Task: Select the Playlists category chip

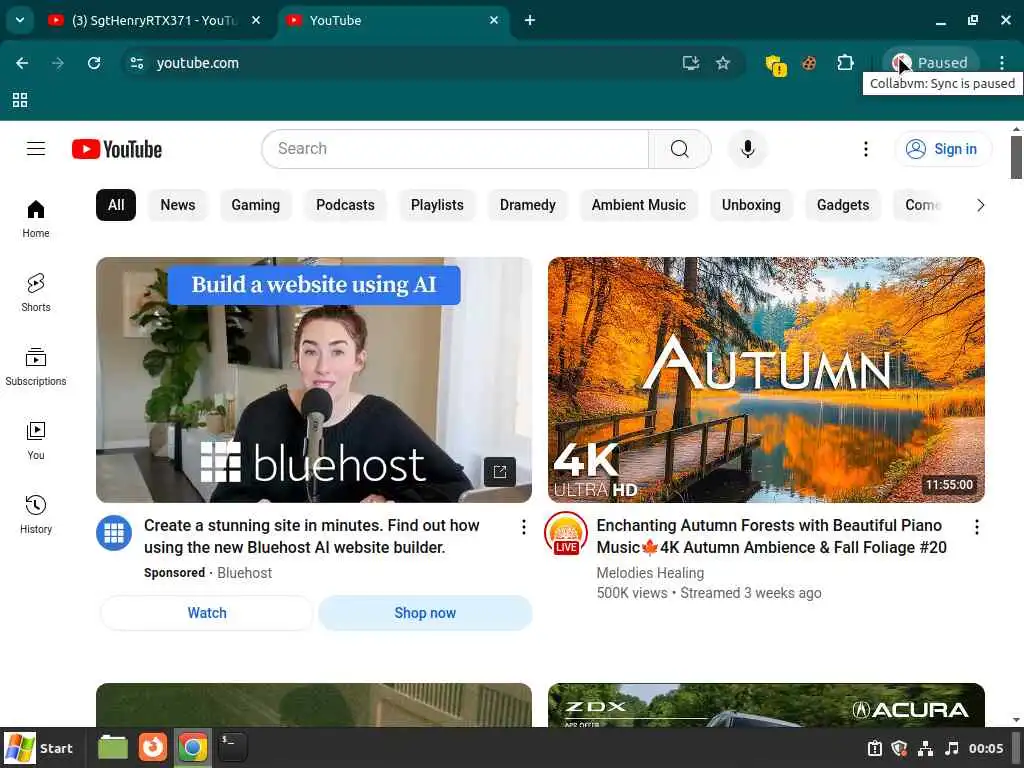Action: [437, 205]
